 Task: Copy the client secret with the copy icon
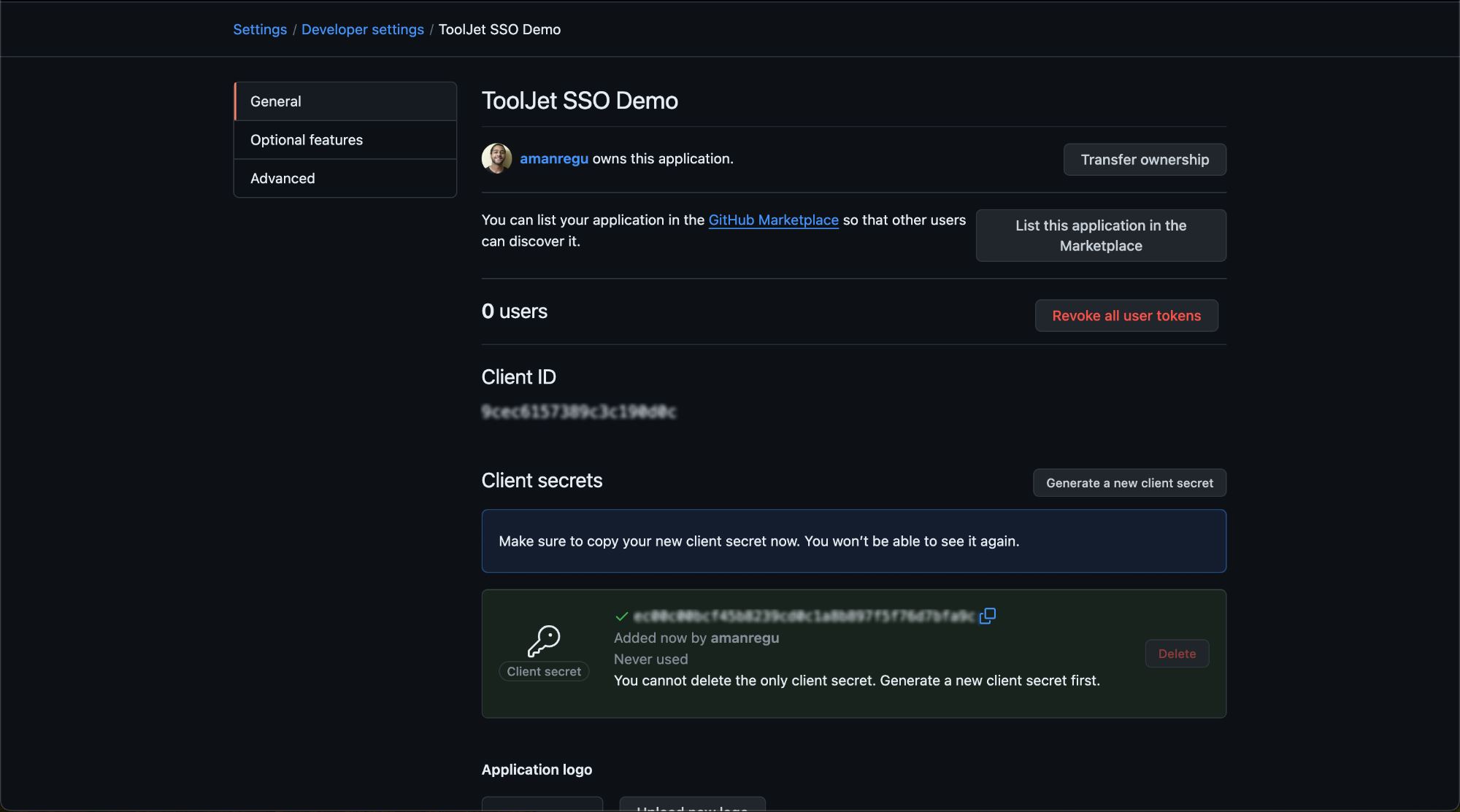987,616
